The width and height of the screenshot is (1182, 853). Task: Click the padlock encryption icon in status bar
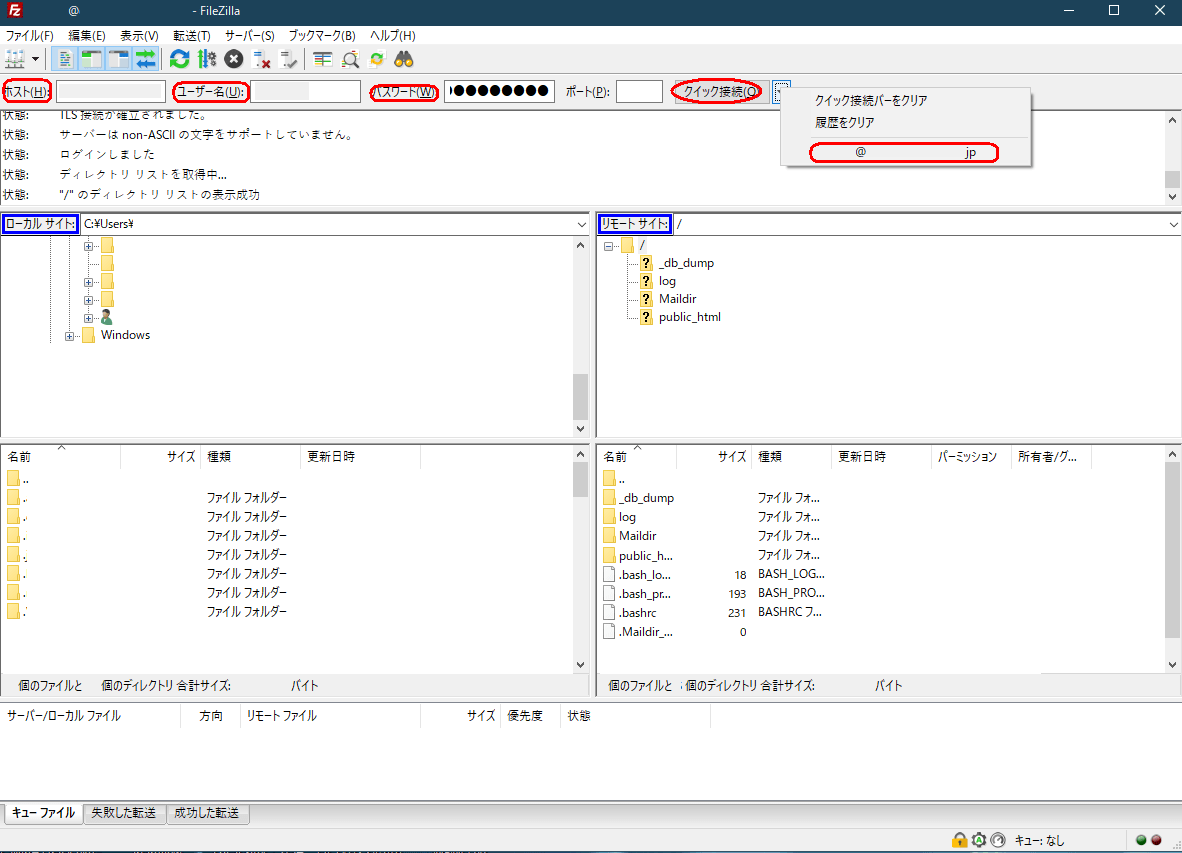click(x=959, y=840)
